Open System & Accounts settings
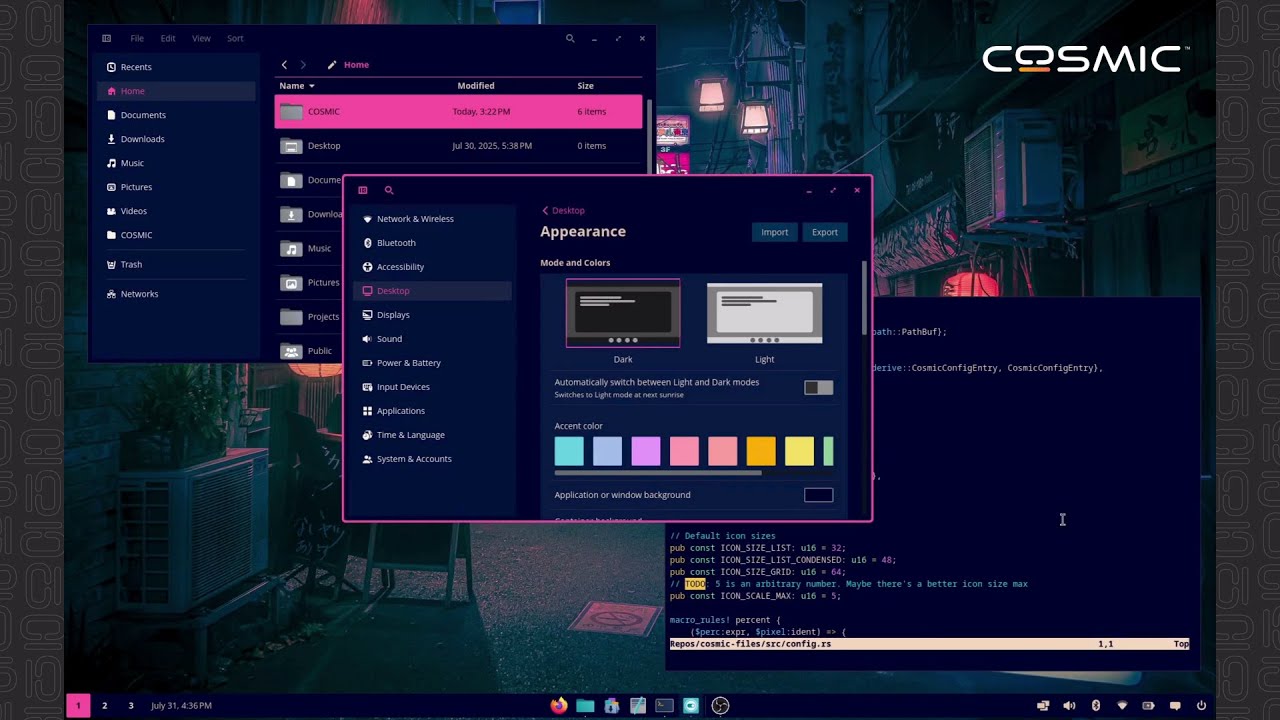Image resolution: width=1280 pixels, height=720 pixels. pos(432,458)
